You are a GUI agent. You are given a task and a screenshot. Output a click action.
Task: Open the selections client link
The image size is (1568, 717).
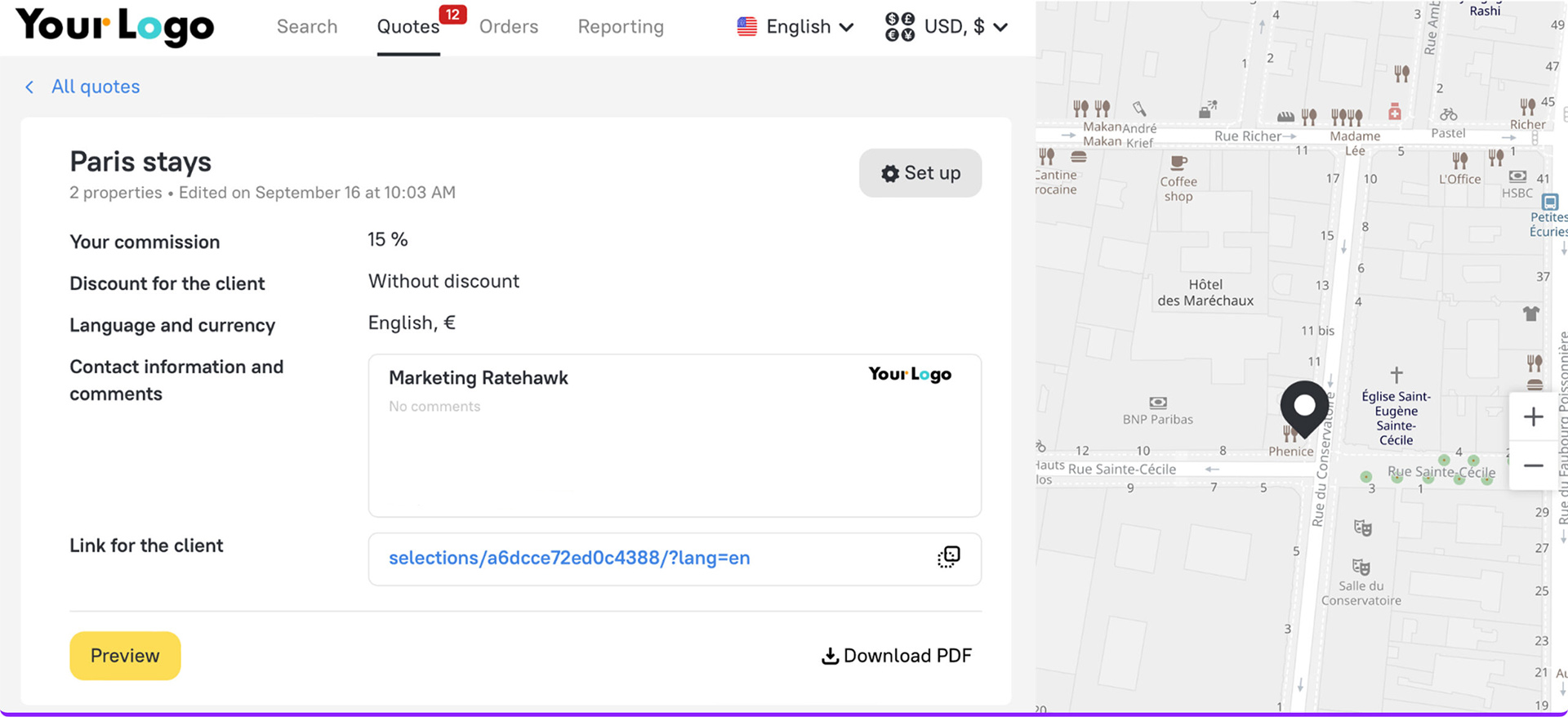tap(569, 558)
